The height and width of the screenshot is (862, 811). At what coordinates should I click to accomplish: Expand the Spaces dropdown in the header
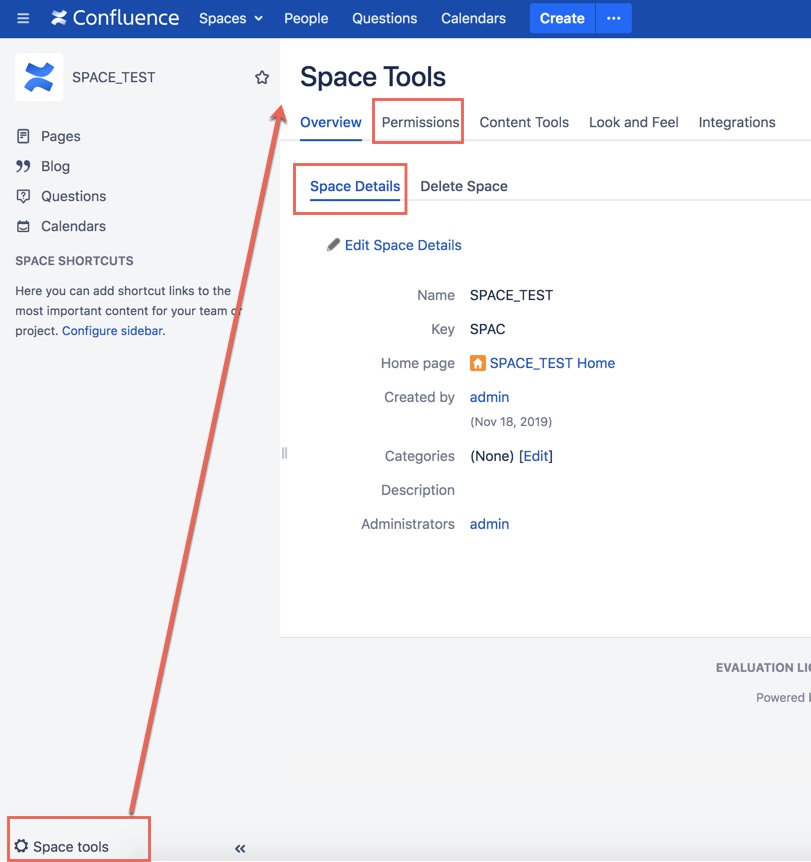pyautogui.click(x=230, y=18)
